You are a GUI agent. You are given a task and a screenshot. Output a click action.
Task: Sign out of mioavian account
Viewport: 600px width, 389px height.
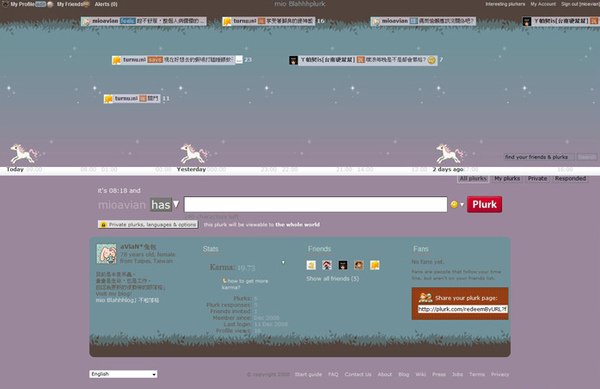coord(580,4)
